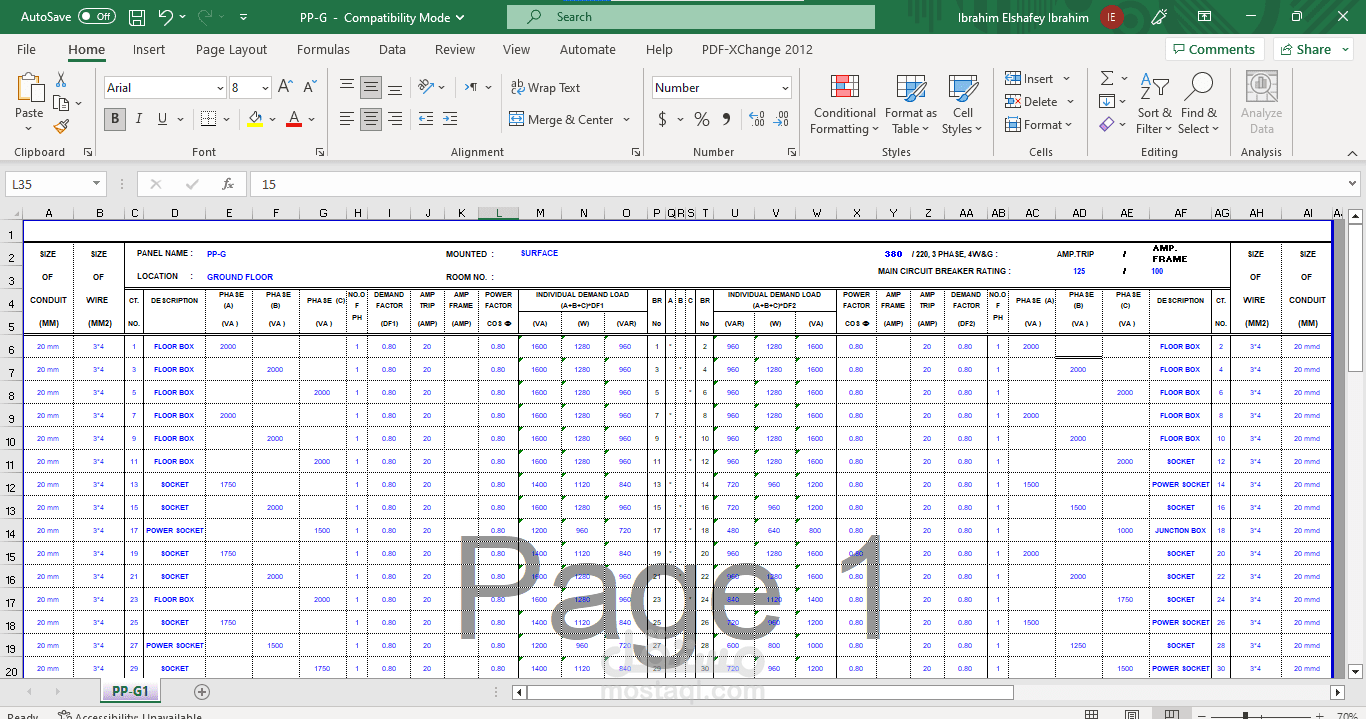Apply the accounting dollar format

coord(662,119)
